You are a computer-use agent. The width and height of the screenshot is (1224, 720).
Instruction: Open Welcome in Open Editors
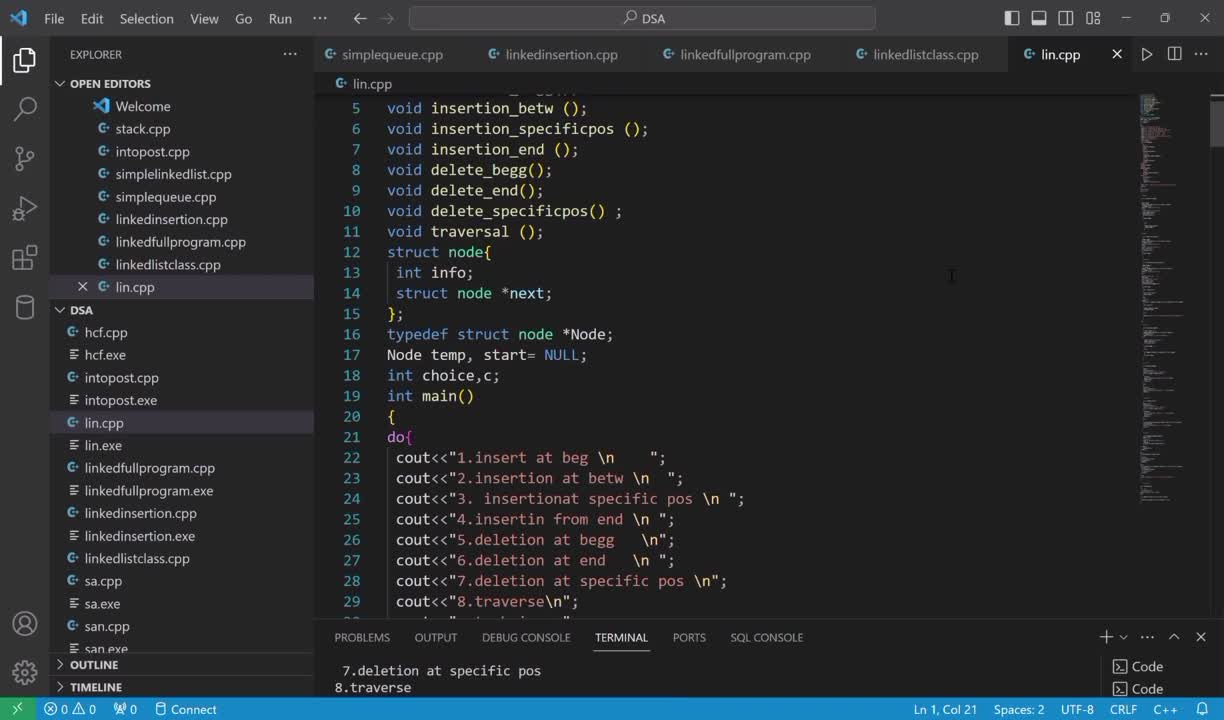point(142,106)
